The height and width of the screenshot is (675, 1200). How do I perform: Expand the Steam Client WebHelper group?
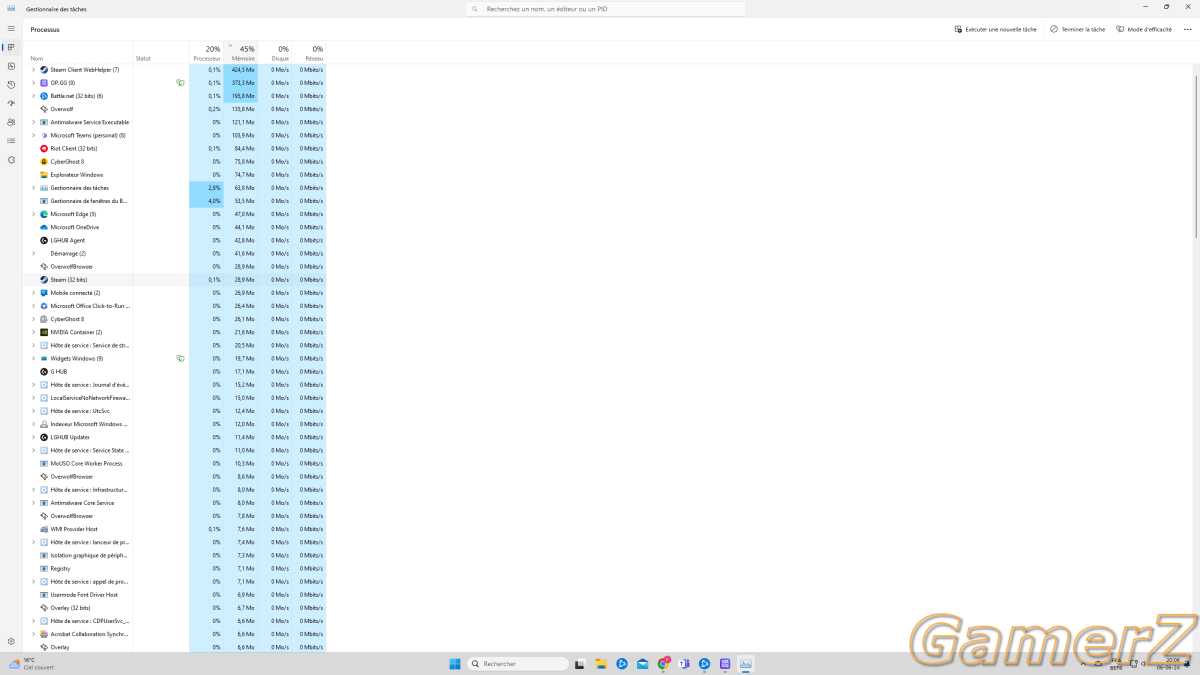pyautogui.click(x=33, y=70)
